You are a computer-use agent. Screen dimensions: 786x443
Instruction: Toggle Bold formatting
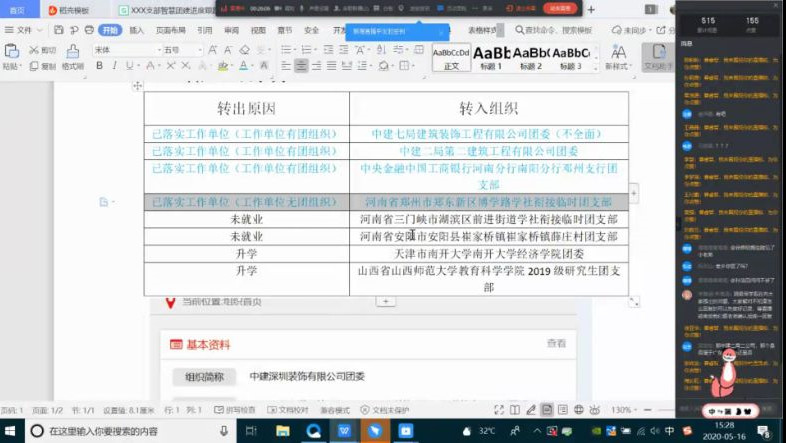pos(99,66)
